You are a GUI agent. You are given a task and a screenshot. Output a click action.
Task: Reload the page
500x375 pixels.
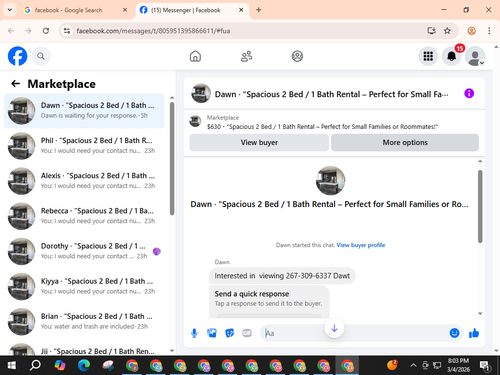(46, 31)
